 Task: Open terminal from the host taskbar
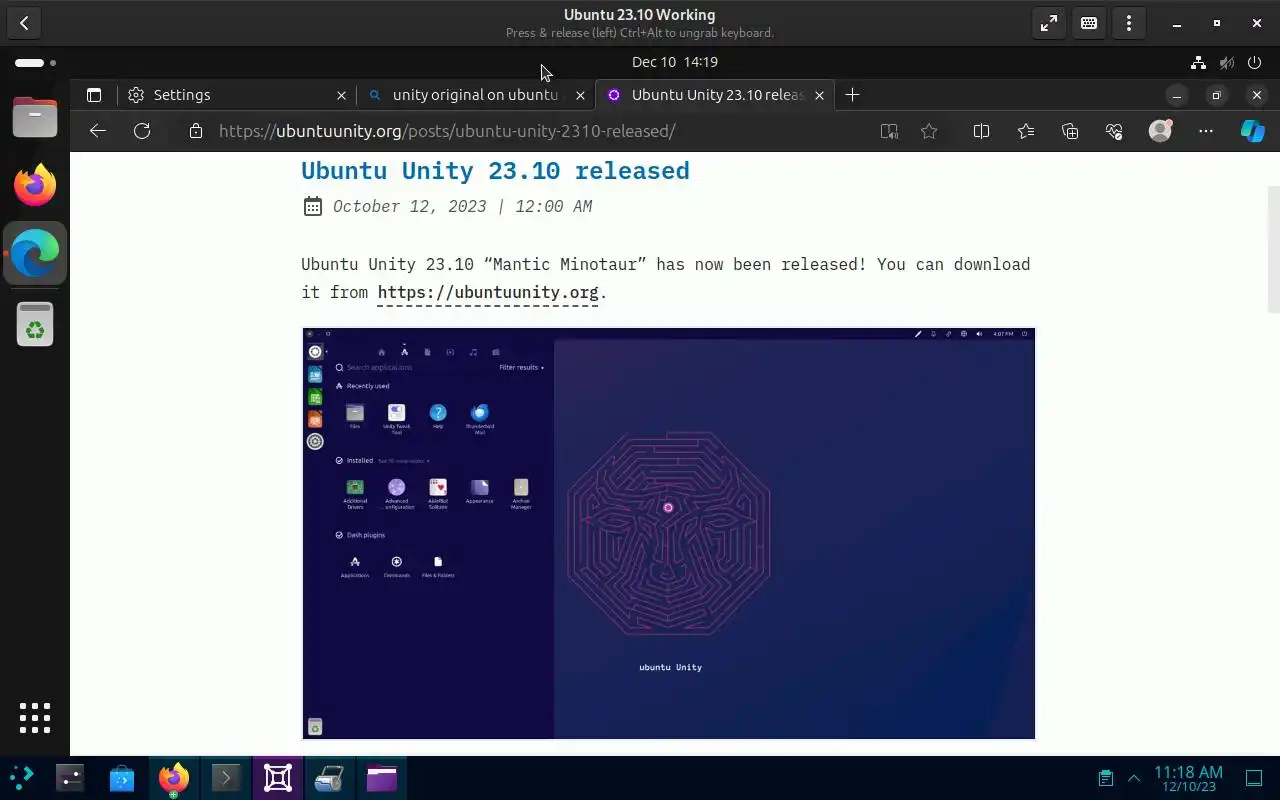coord(226,778)
